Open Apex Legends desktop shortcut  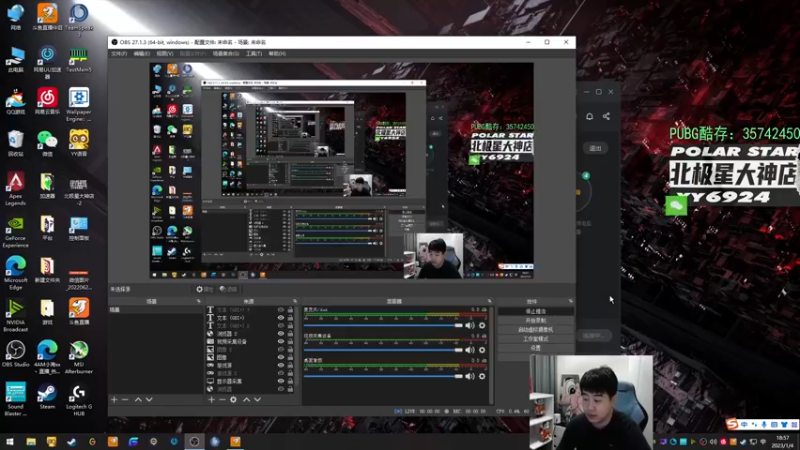[15, 188]
